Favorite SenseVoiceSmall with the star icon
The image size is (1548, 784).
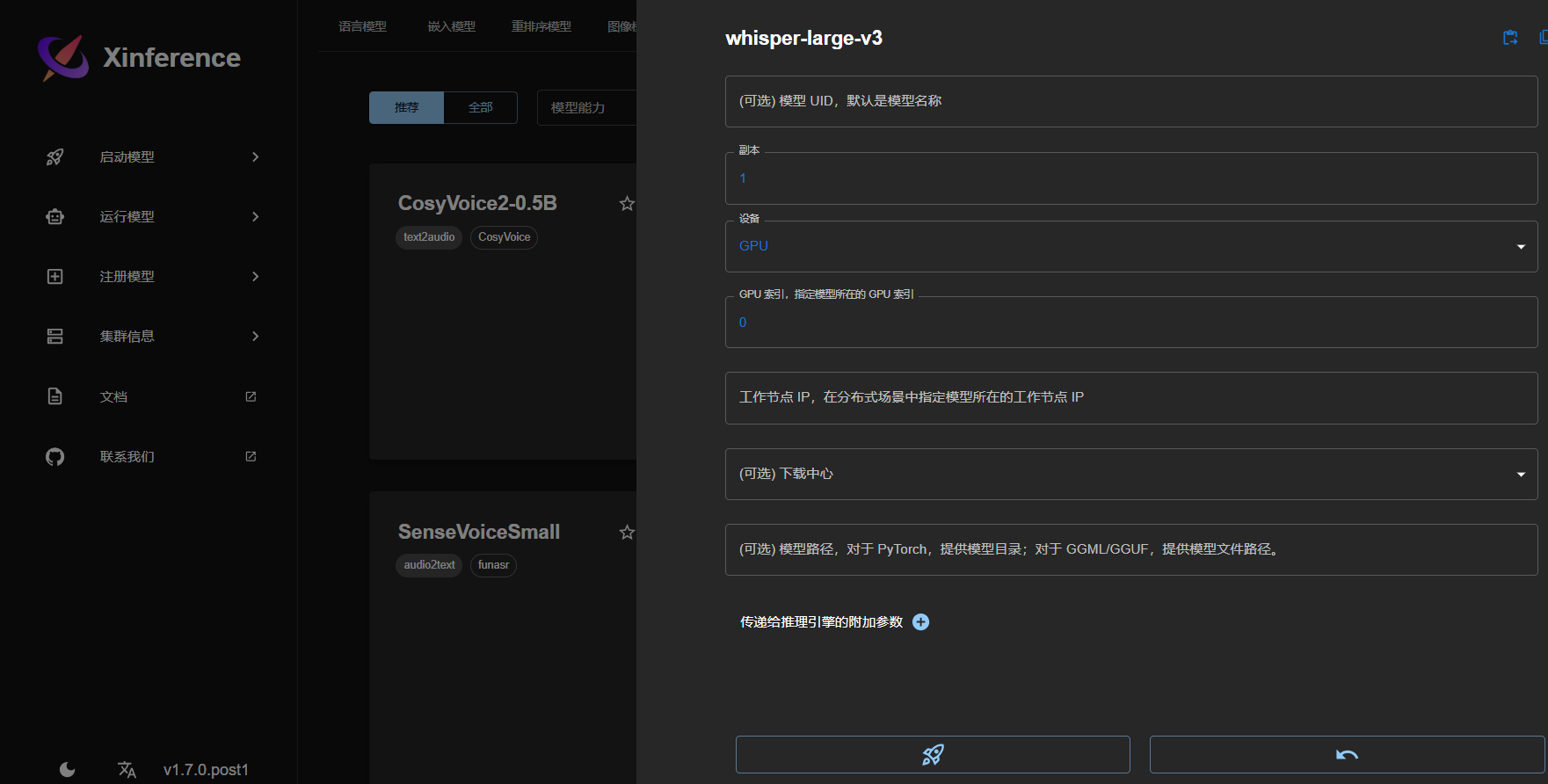point(627,533)
